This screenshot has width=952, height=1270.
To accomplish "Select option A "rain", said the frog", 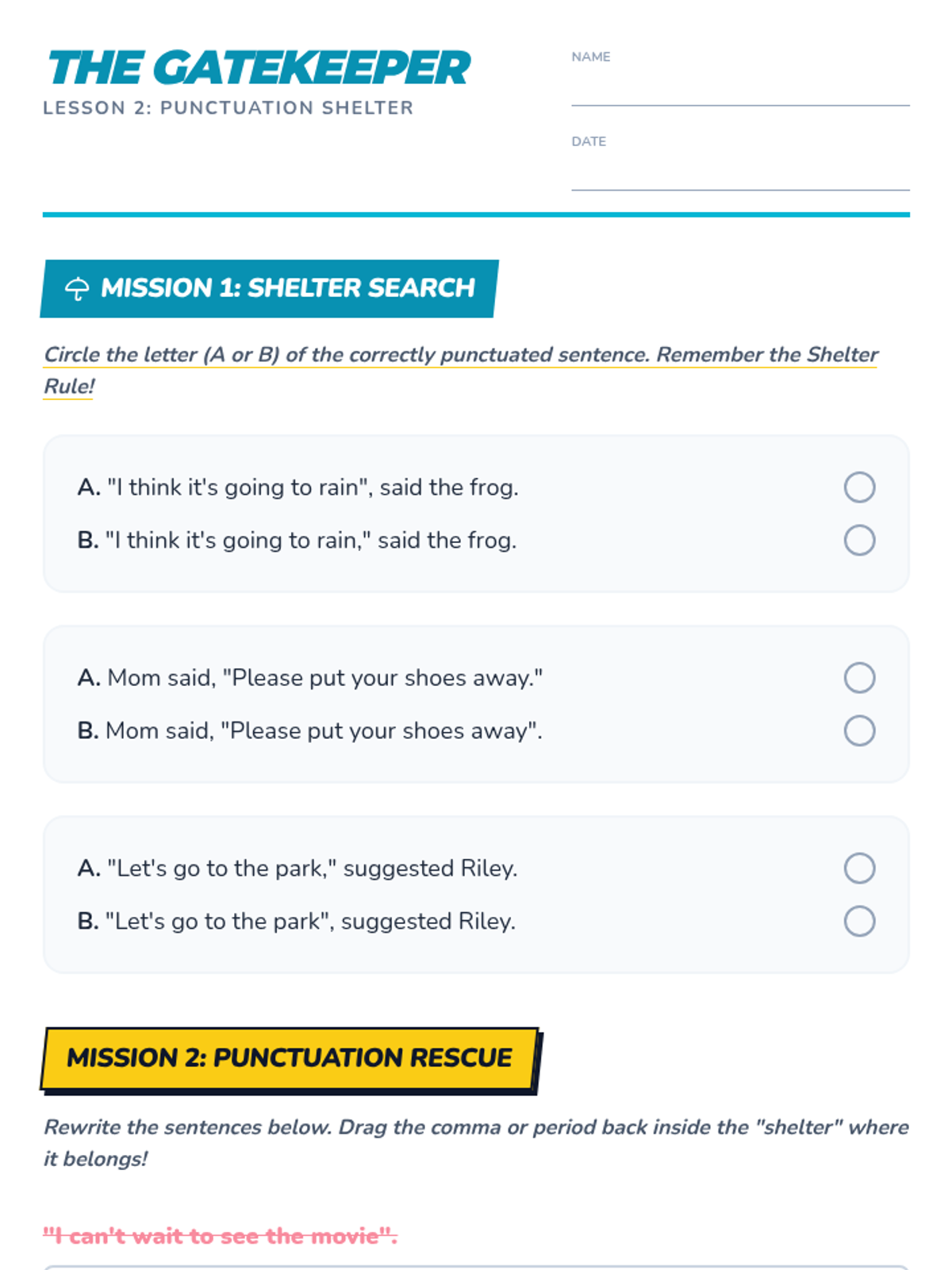I will point(859,487).
